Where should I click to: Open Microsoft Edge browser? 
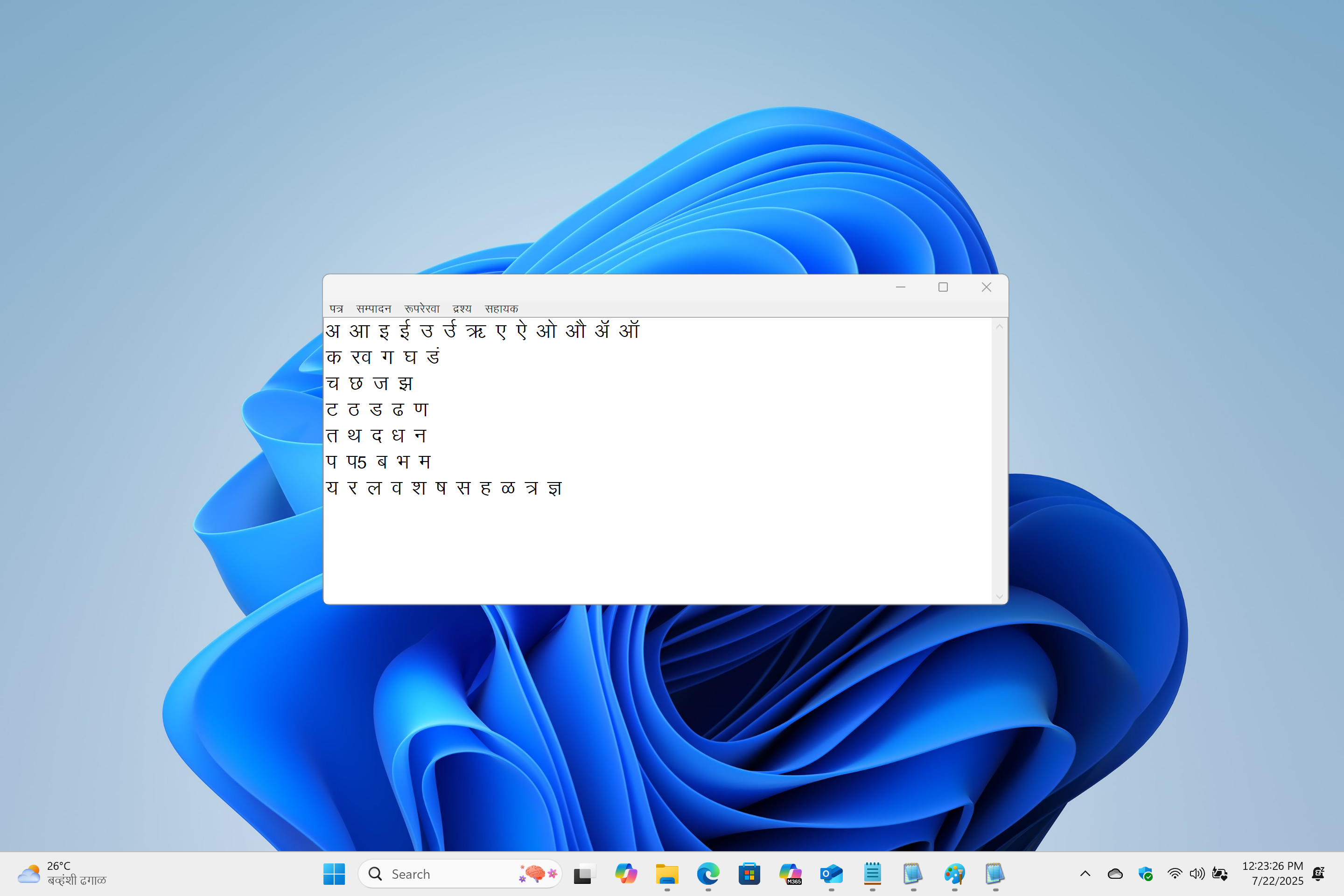point(708,874)
